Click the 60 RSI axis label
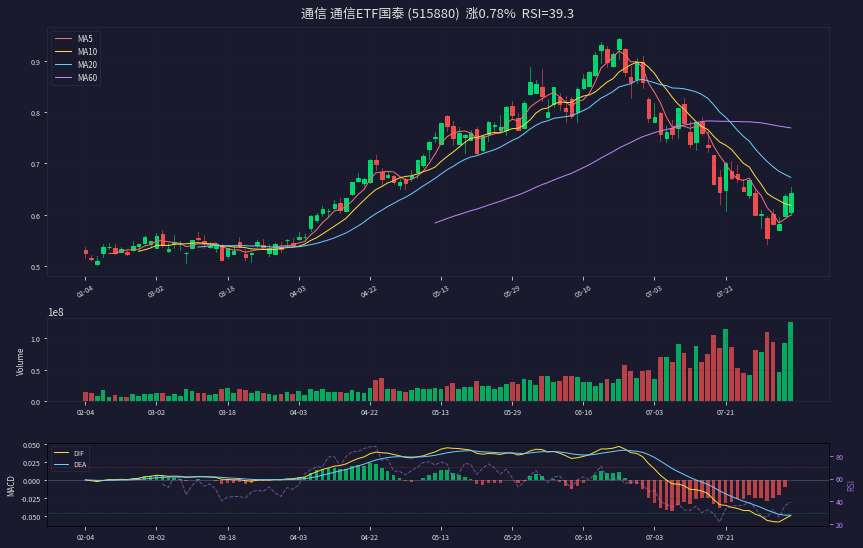863x548 pixels. (x=839, y=480)
